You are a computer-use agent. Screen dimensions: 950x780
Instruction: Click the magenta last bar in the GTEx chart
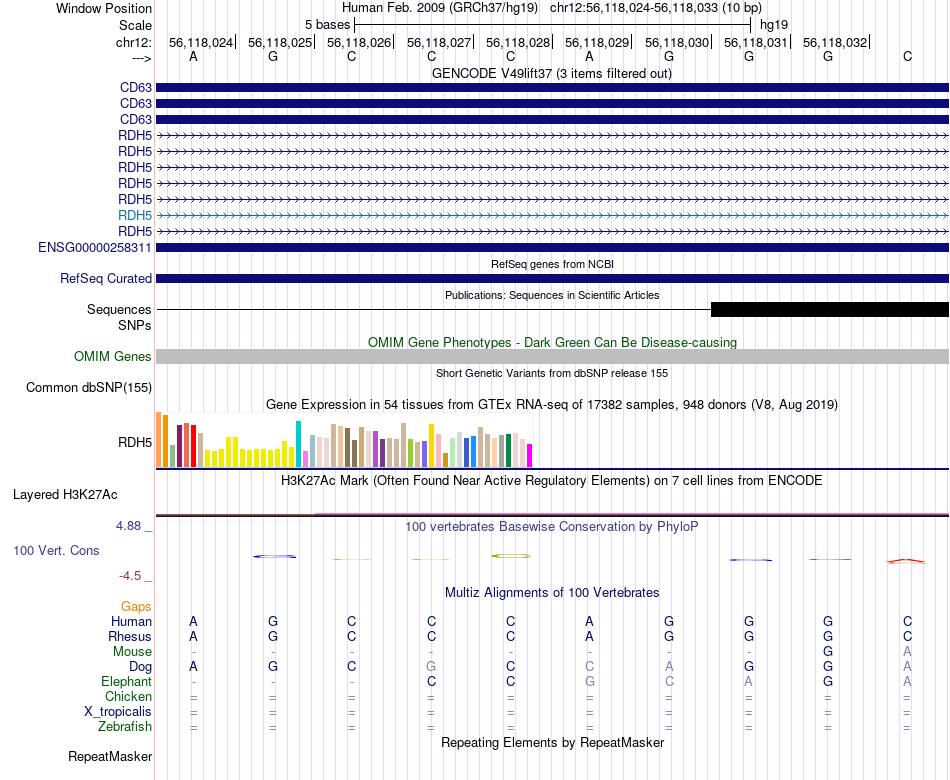point(530,456)
